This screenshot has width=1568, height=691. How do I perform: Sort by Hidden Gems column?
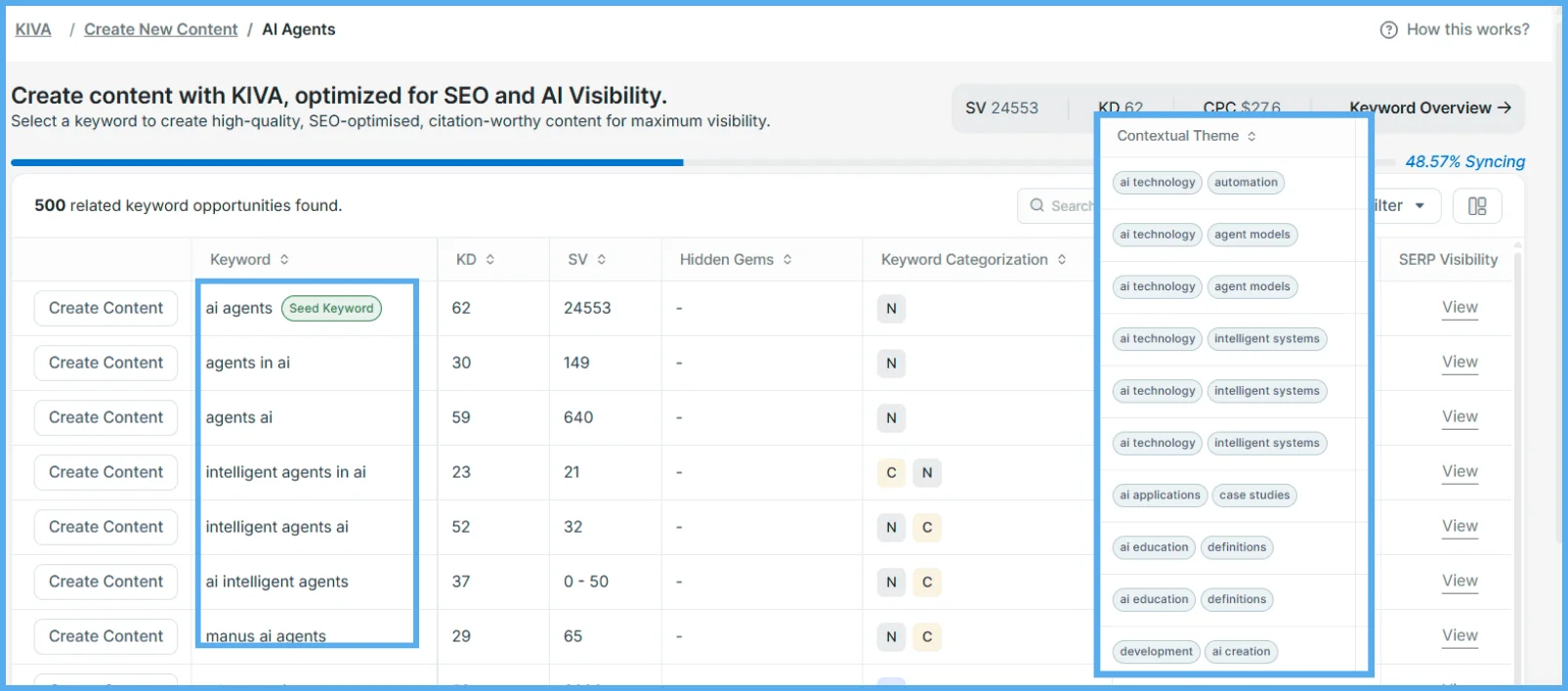(x=787, y=260)
